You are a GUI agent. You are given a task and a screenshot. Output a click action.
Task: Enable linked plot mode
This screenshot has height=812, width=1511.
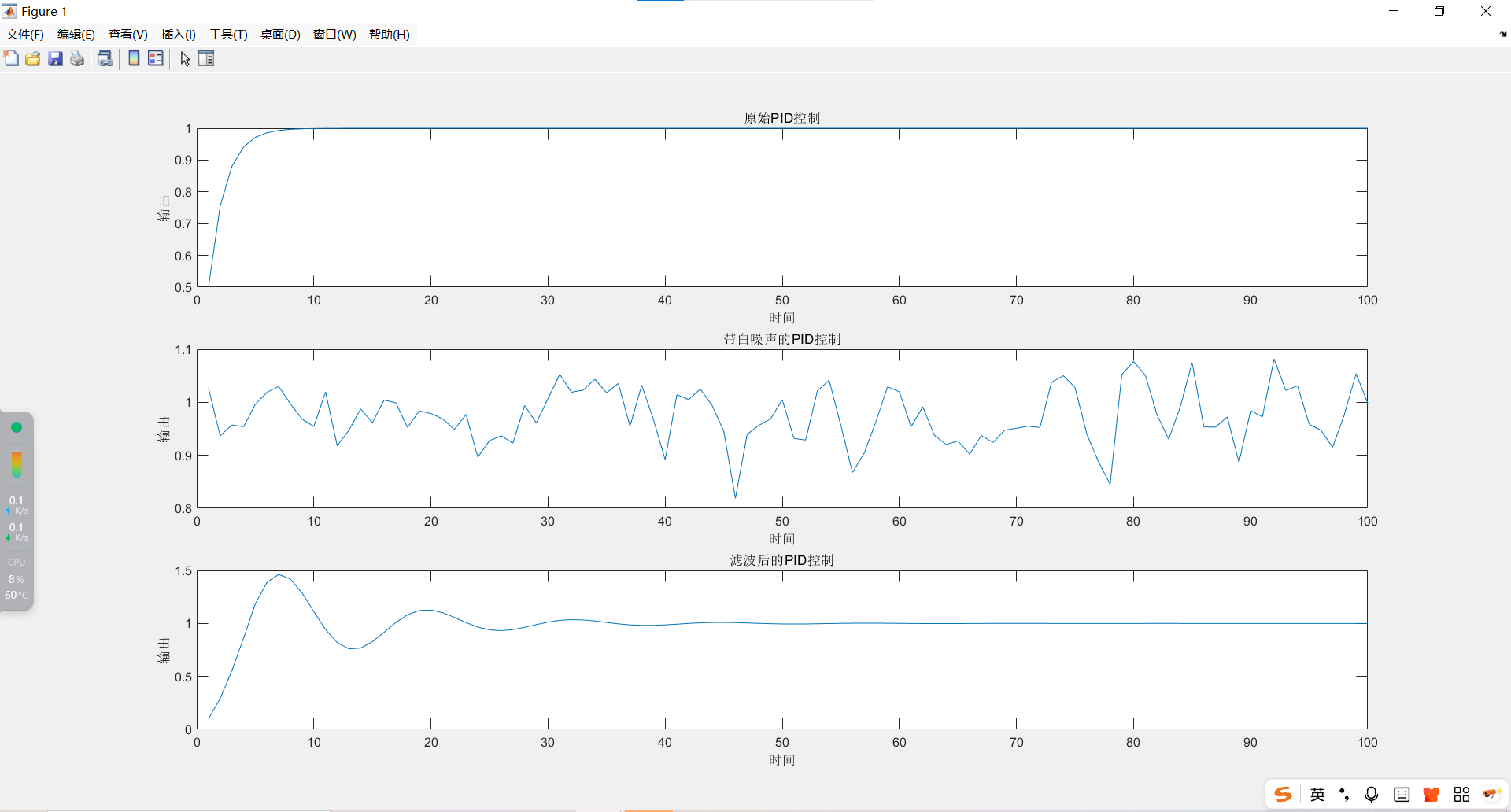point(105,58)
